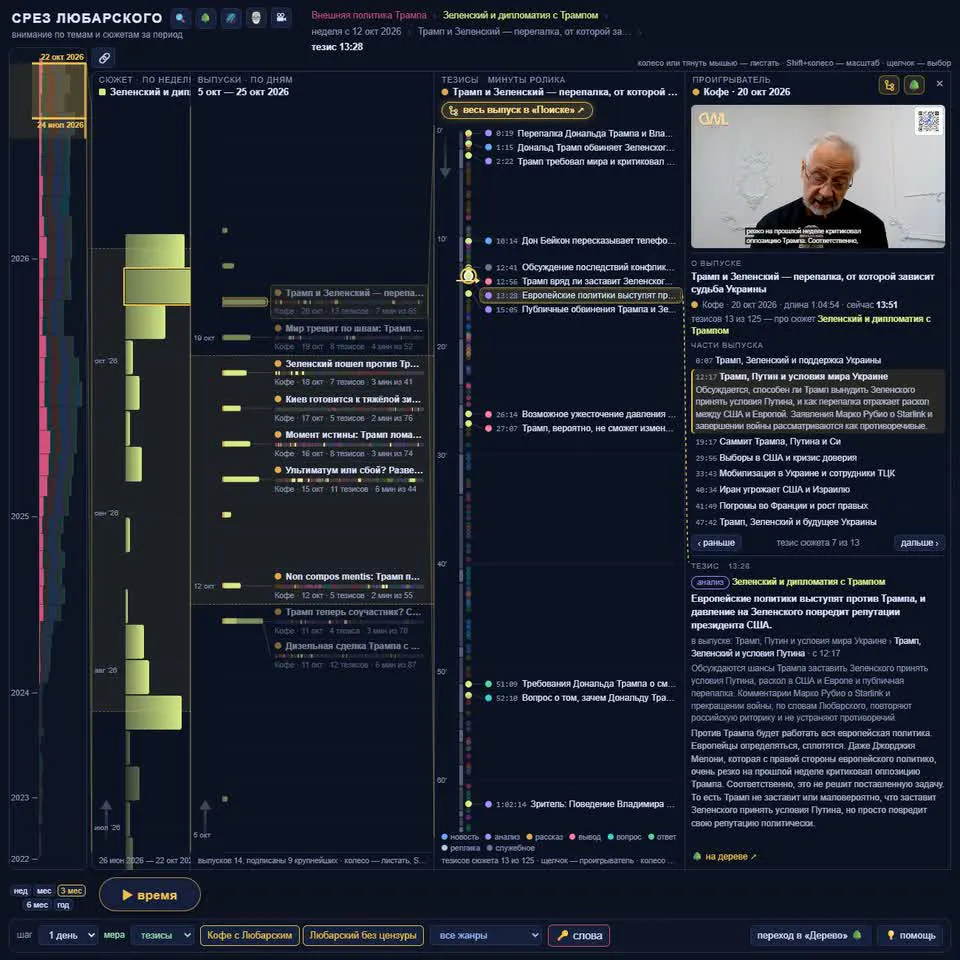Screen dimensions: 960x960
Task: Click the video player thumbnail
Action: coord(817,176)
